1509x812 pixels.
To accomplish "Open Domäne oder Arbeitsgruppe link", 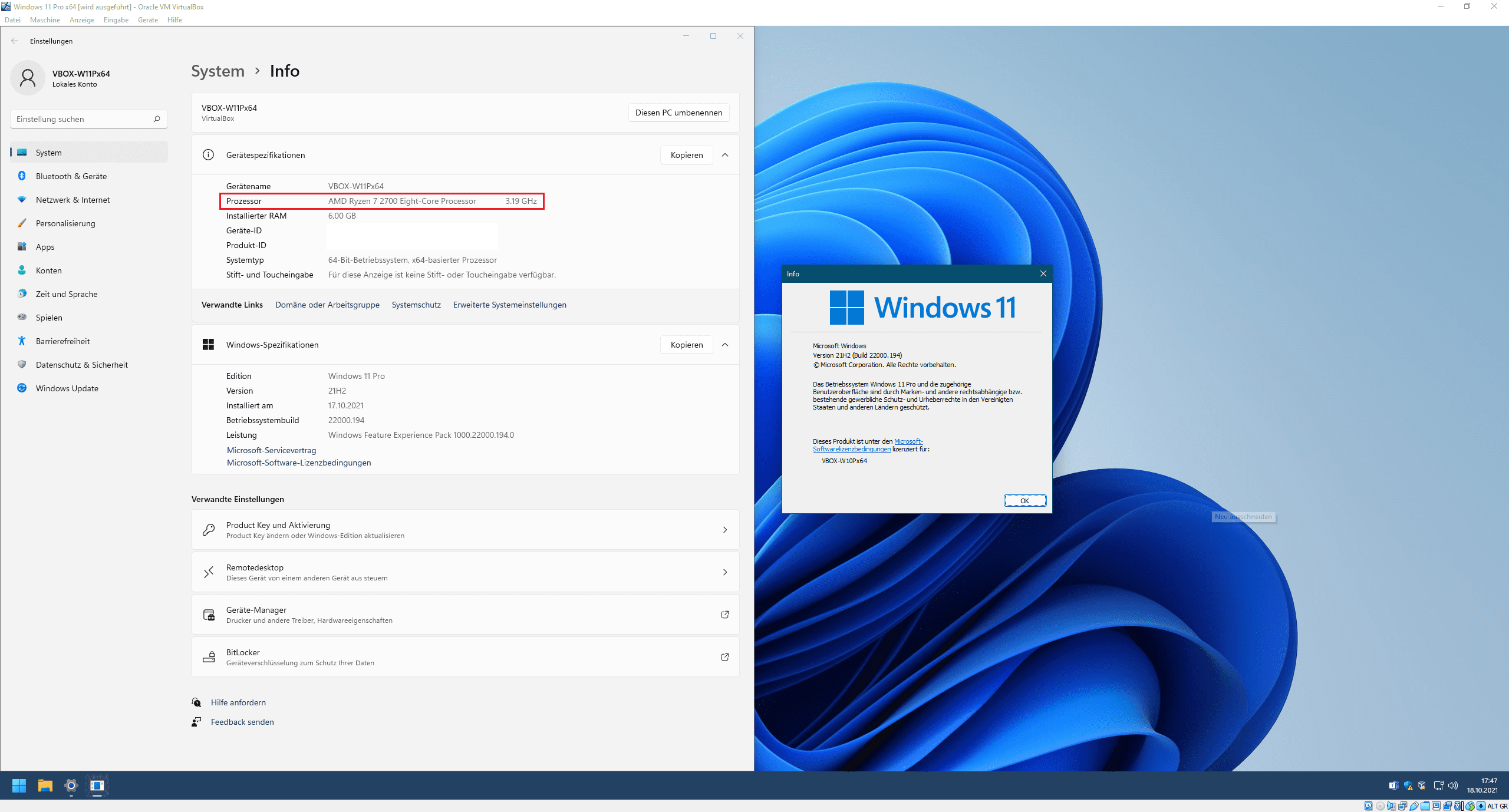I will tap(327, 305).
